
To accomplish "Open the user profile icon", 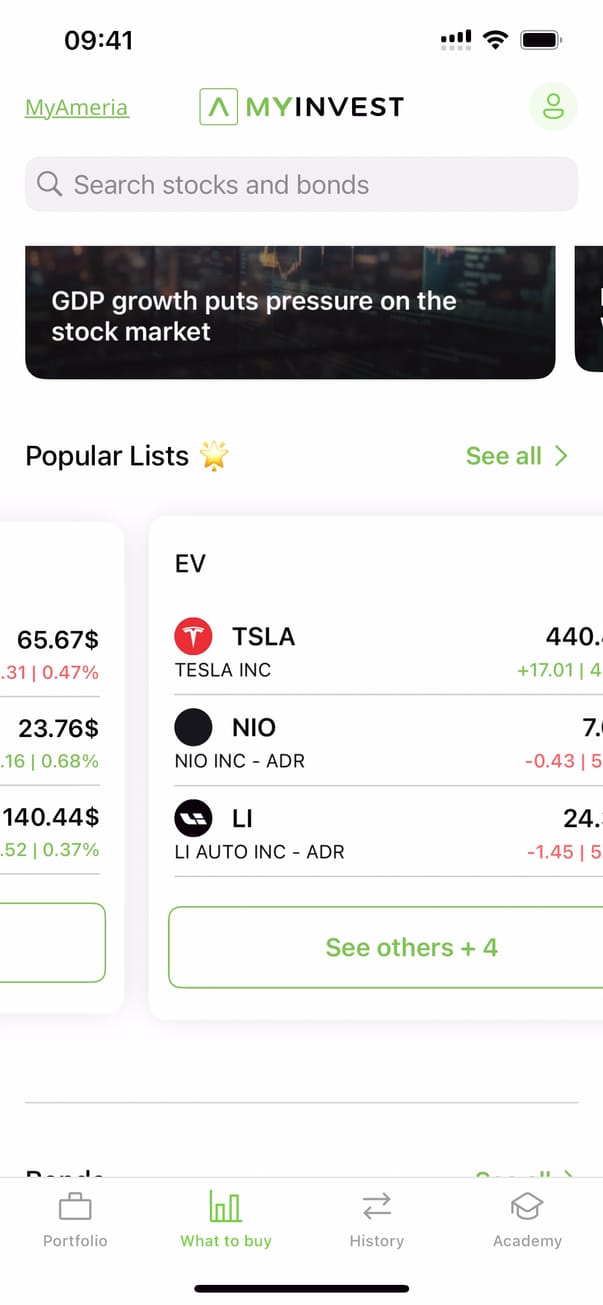I will pos(553,106).
